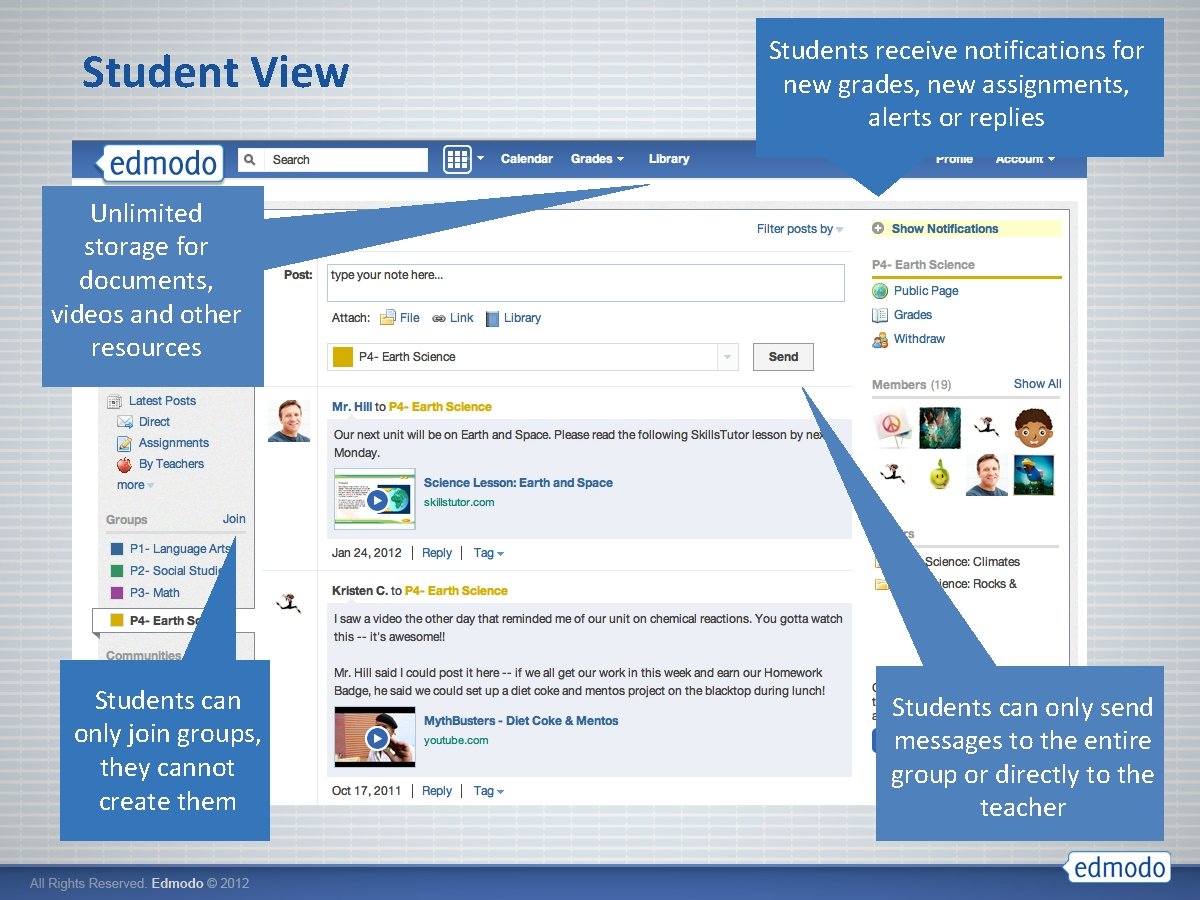Screen dimensions: 1200x900
Task: Open the cartoon boy face member avatar
Action: click(1034, 428)
